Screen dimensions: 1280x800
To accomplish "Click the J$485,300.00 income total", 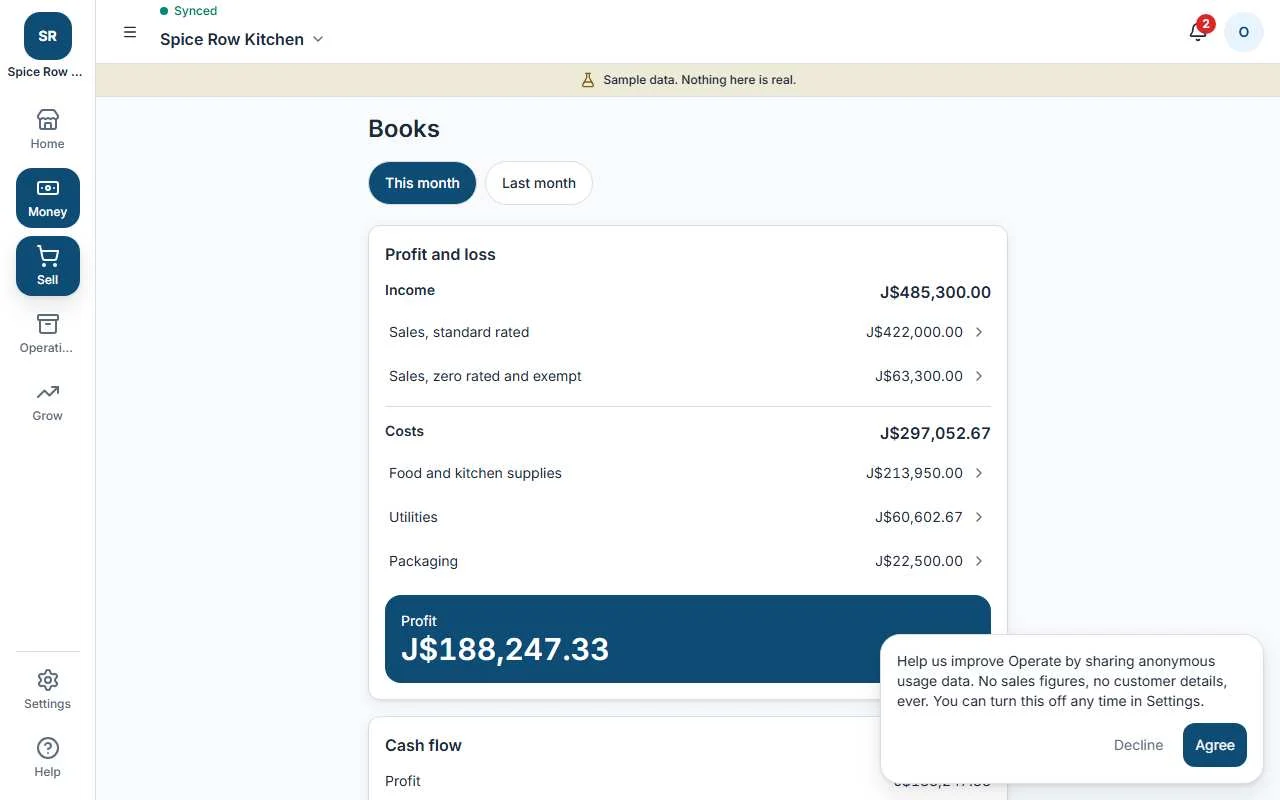I will pyautogui.click(x=935, y=292).
